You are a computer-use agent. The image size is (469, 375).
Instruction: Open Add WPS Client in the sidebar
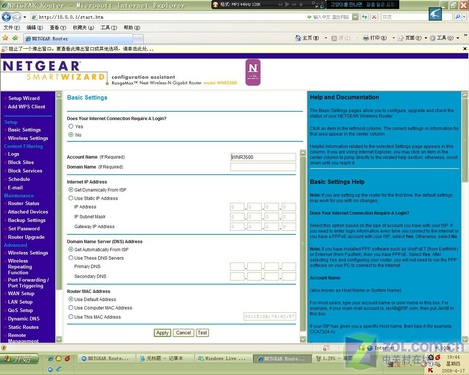tap(26, 107)
